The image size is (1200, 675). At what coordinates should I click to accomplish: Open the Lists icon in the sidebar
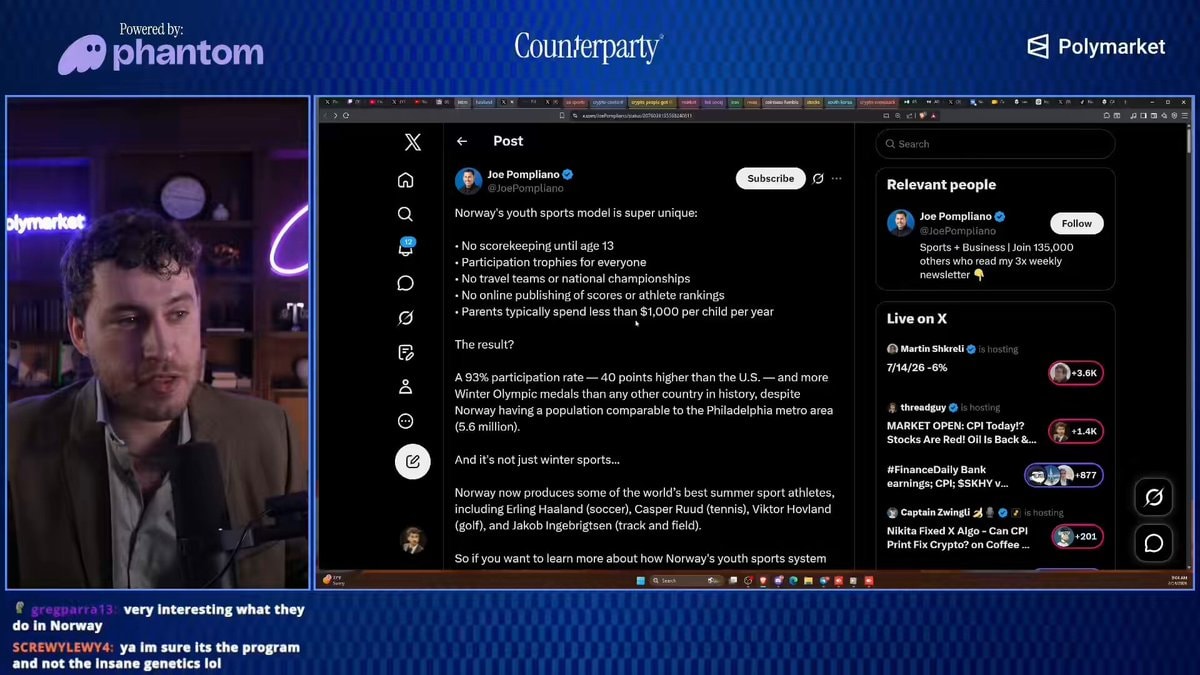pos(405,352)
